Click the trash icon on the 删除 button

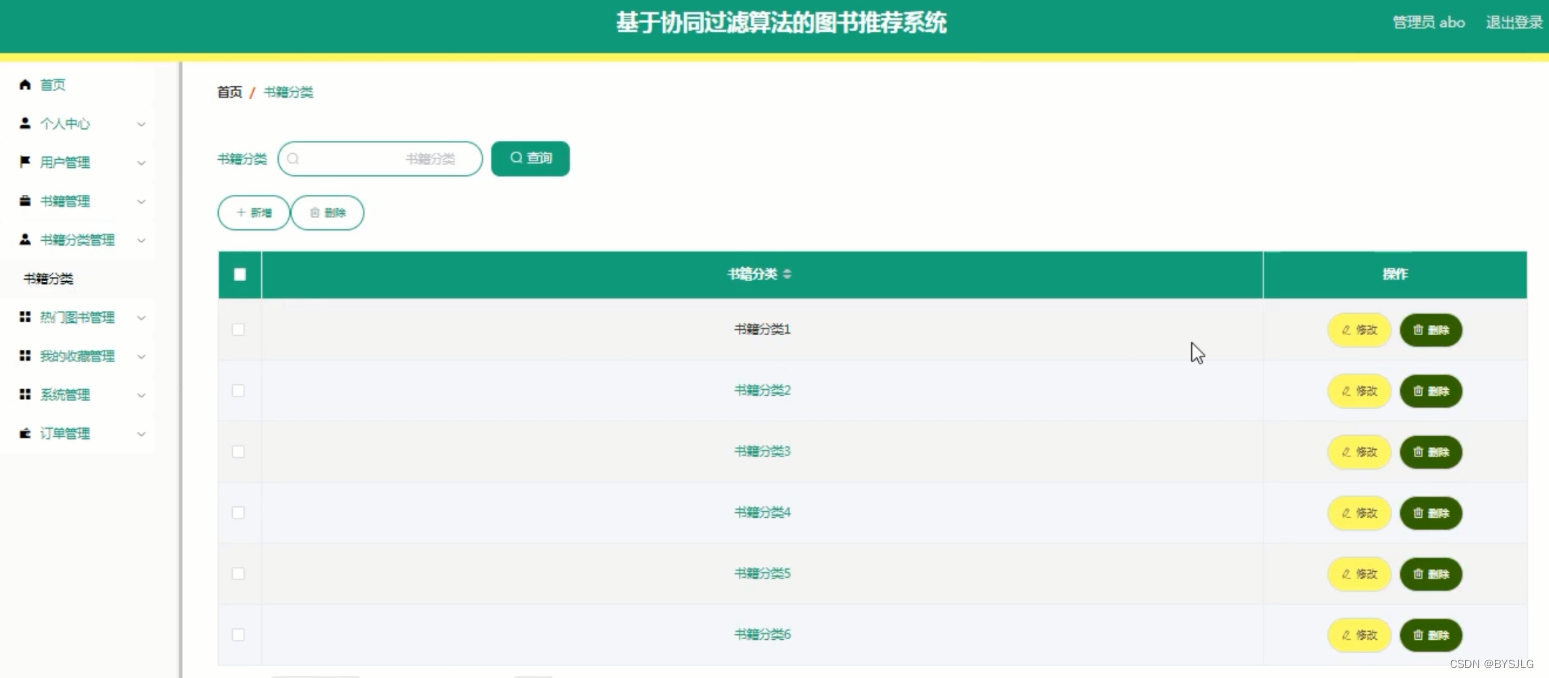(314, 212)
